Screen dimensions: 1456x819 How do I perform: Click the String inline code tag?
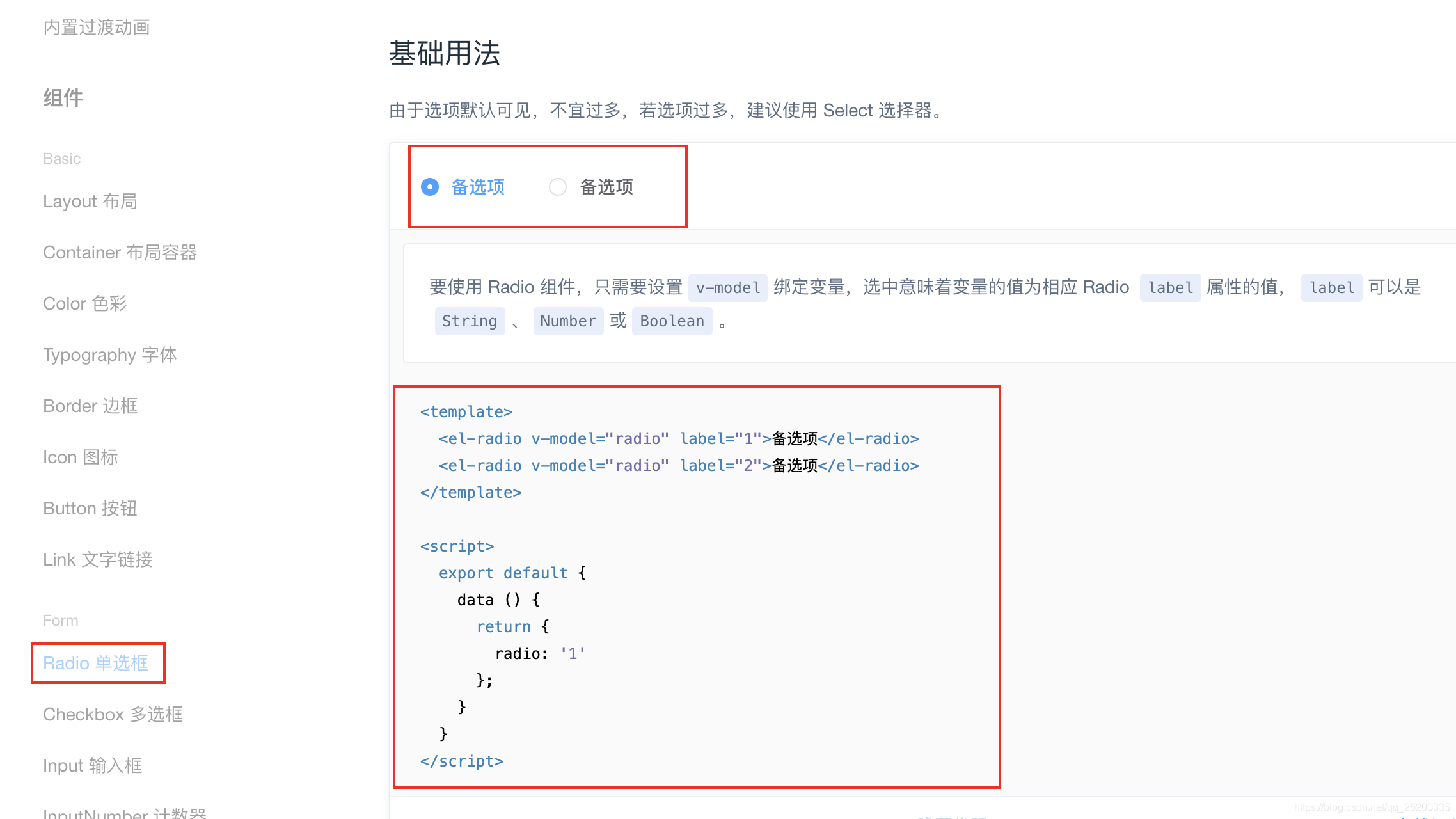click(x=468, y=320)
